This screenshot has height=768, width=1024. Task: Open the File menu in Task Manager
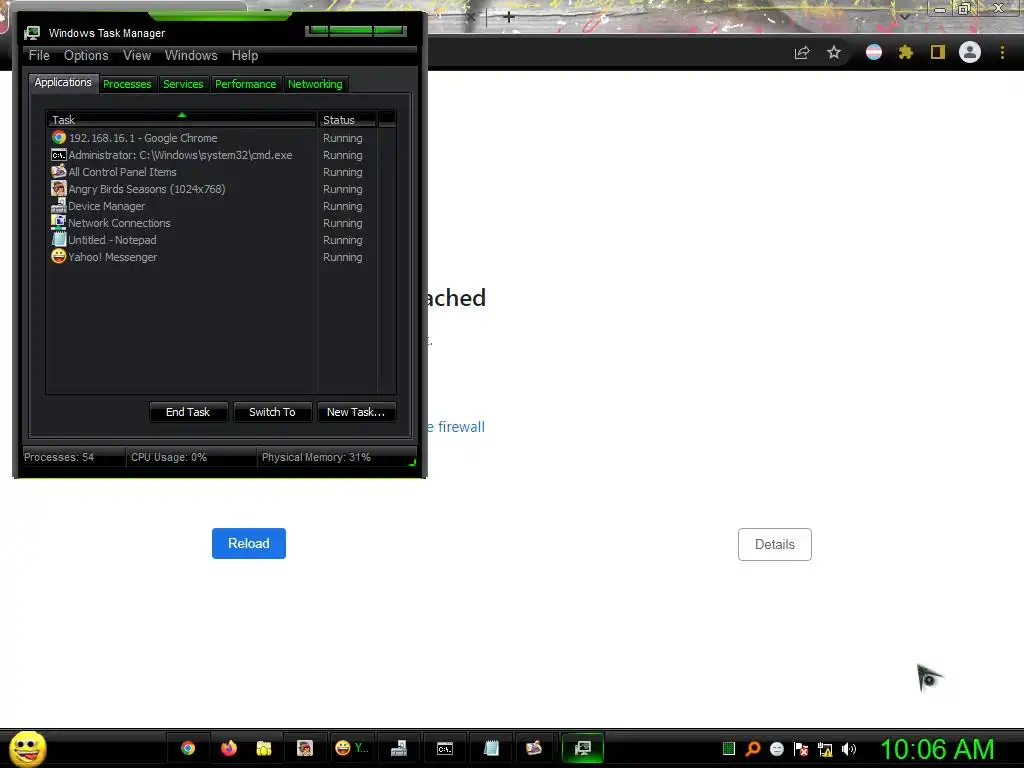coord(39,56)
